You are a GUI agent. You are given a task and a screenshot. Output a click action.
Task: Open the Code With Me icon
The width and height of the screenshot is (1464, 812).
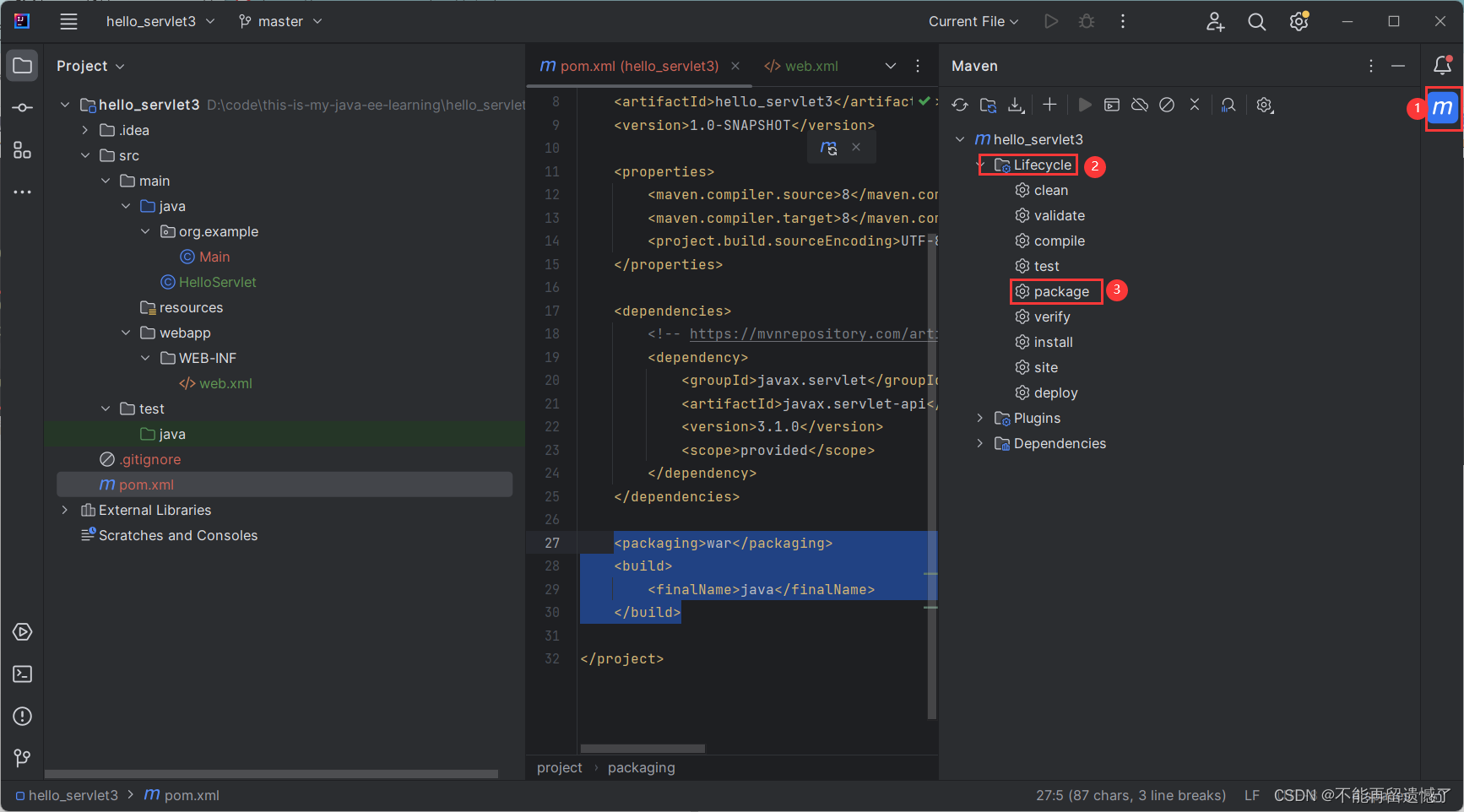click(x=1215, y=22)
